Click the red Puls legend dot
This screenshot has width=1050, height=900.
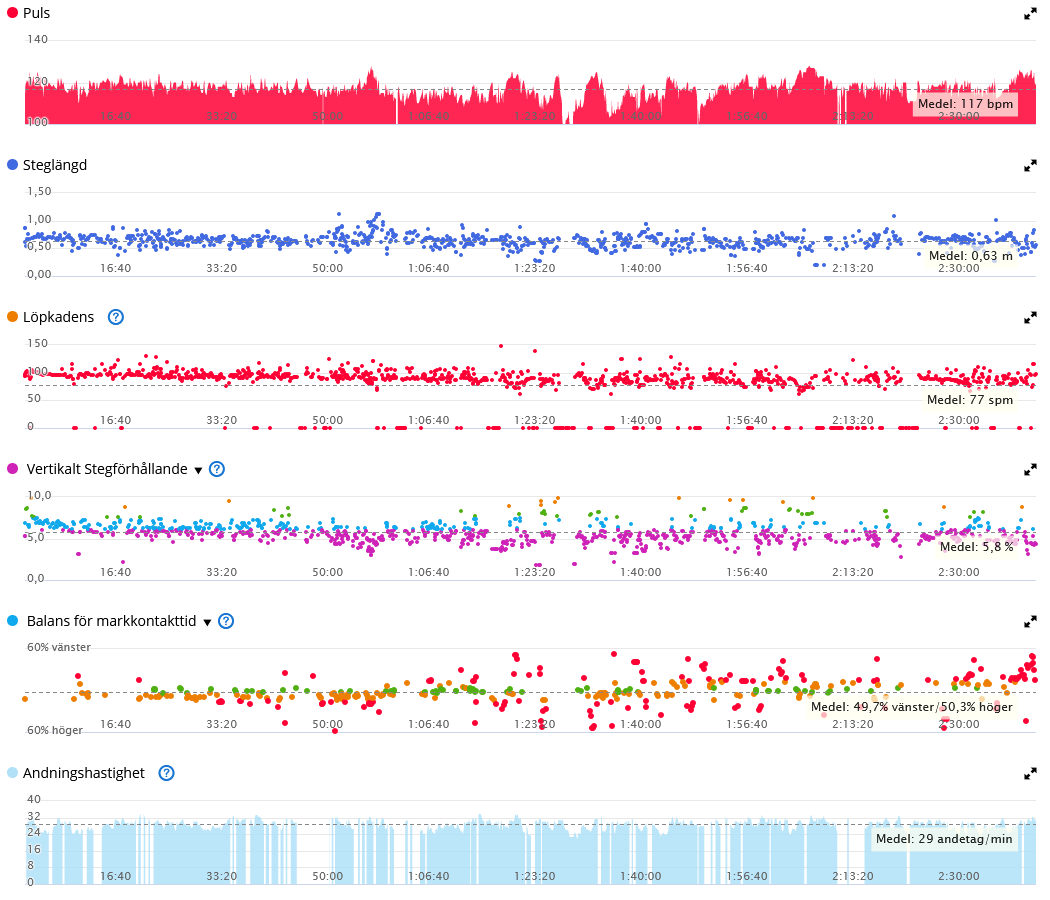click(x=12, y=13)
